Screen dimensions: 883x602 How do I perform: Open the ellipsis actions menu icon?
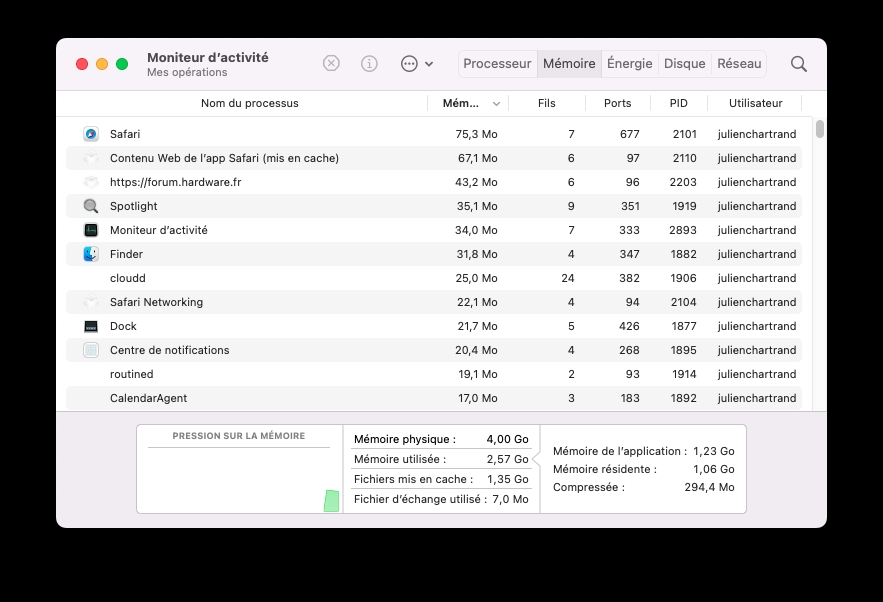[409, 64]
